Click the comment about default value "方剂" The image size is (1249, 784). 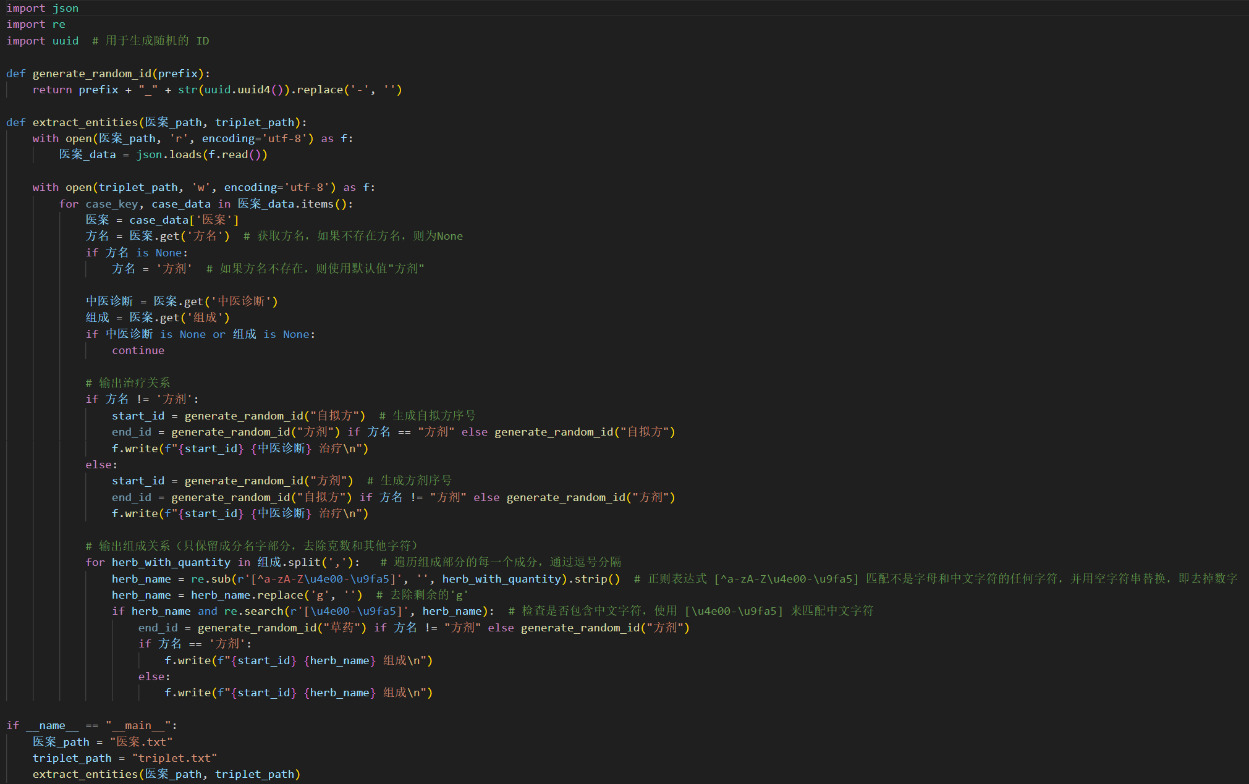point(316,269)
